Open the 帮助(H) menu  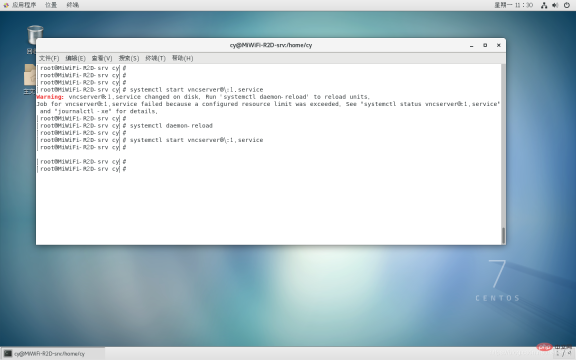click(x=182, y=58)
